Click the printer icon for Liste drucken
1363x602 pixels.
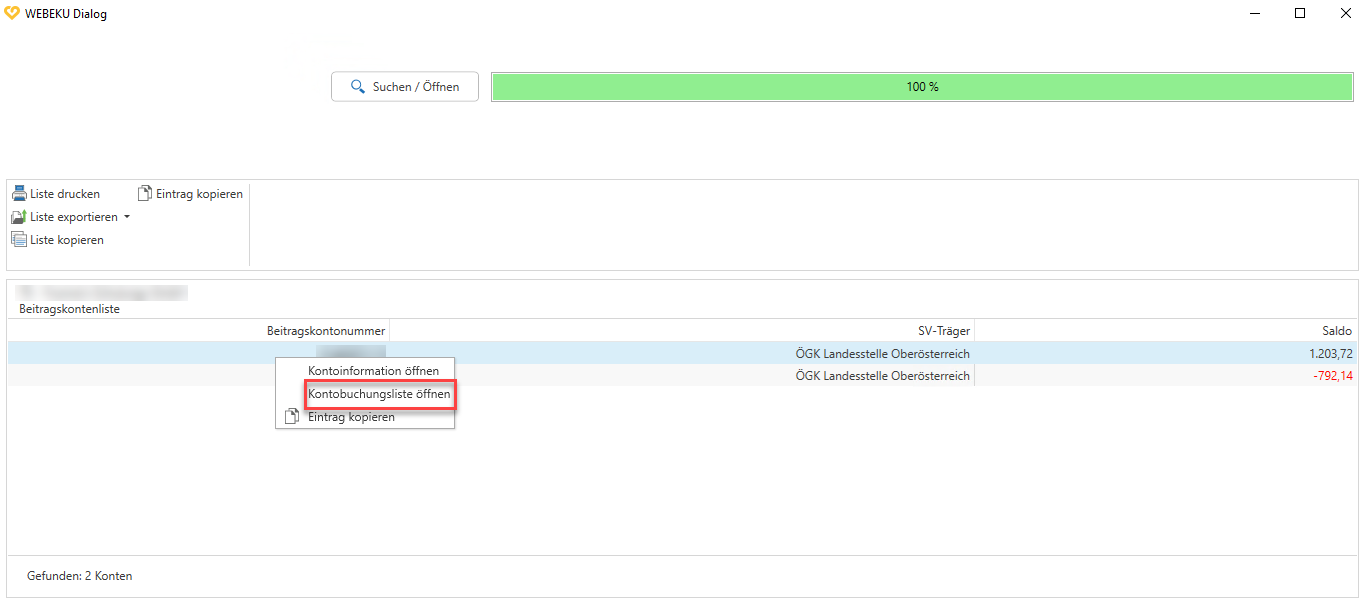pos(19,194)
